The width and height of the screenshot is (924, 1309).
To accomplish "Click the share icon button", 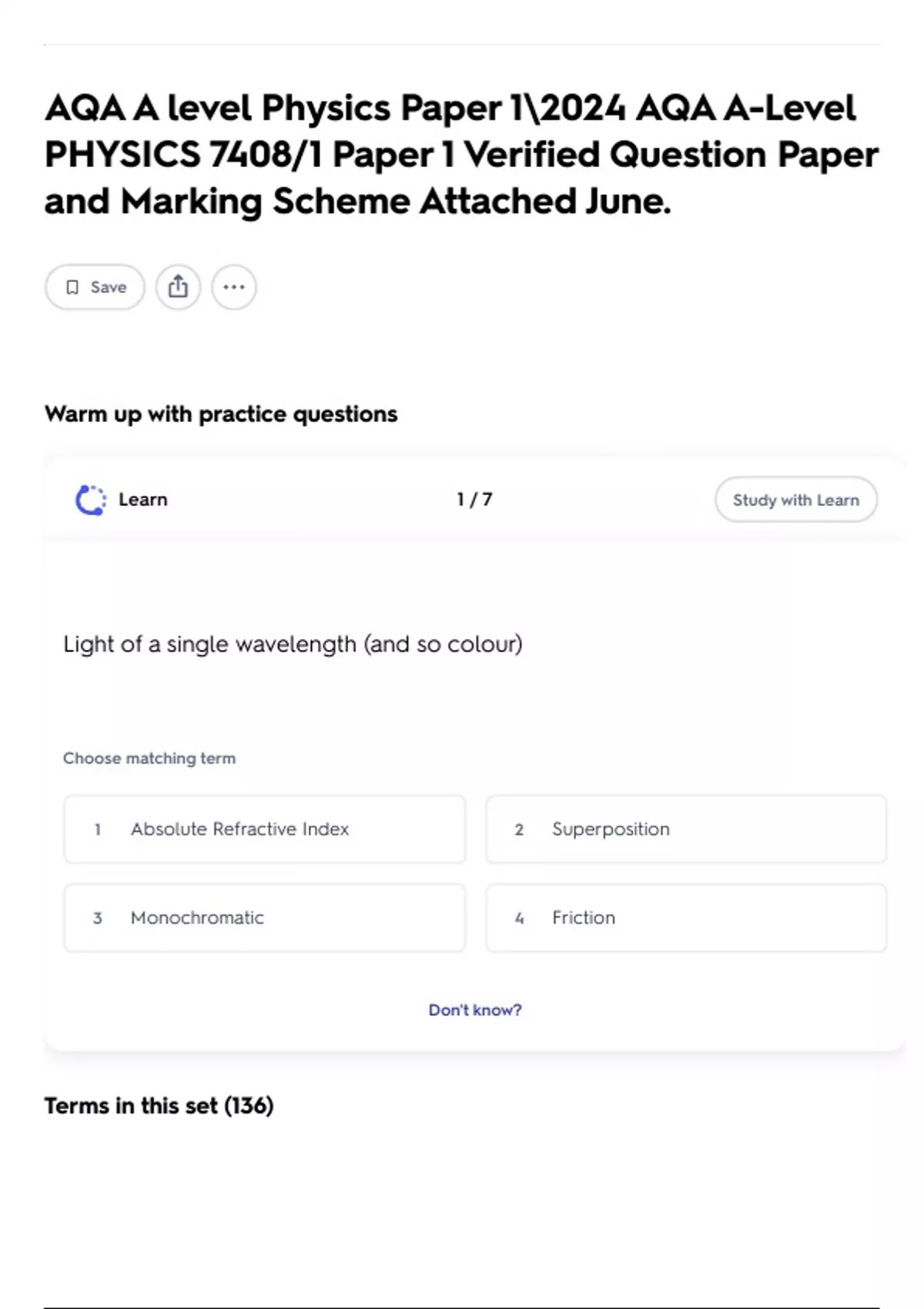I will pyautogui.click(x=178, y=287).
